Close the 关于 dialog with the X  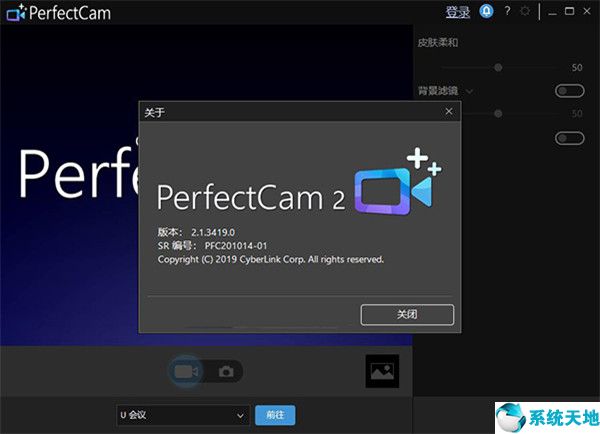449,111
